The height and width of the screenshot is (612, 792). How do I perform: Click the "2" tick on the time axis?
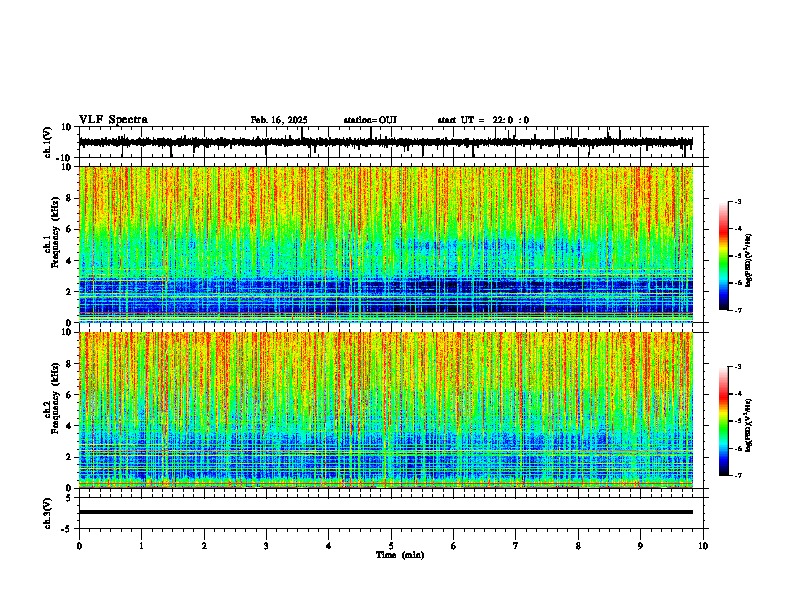(204, 546)
